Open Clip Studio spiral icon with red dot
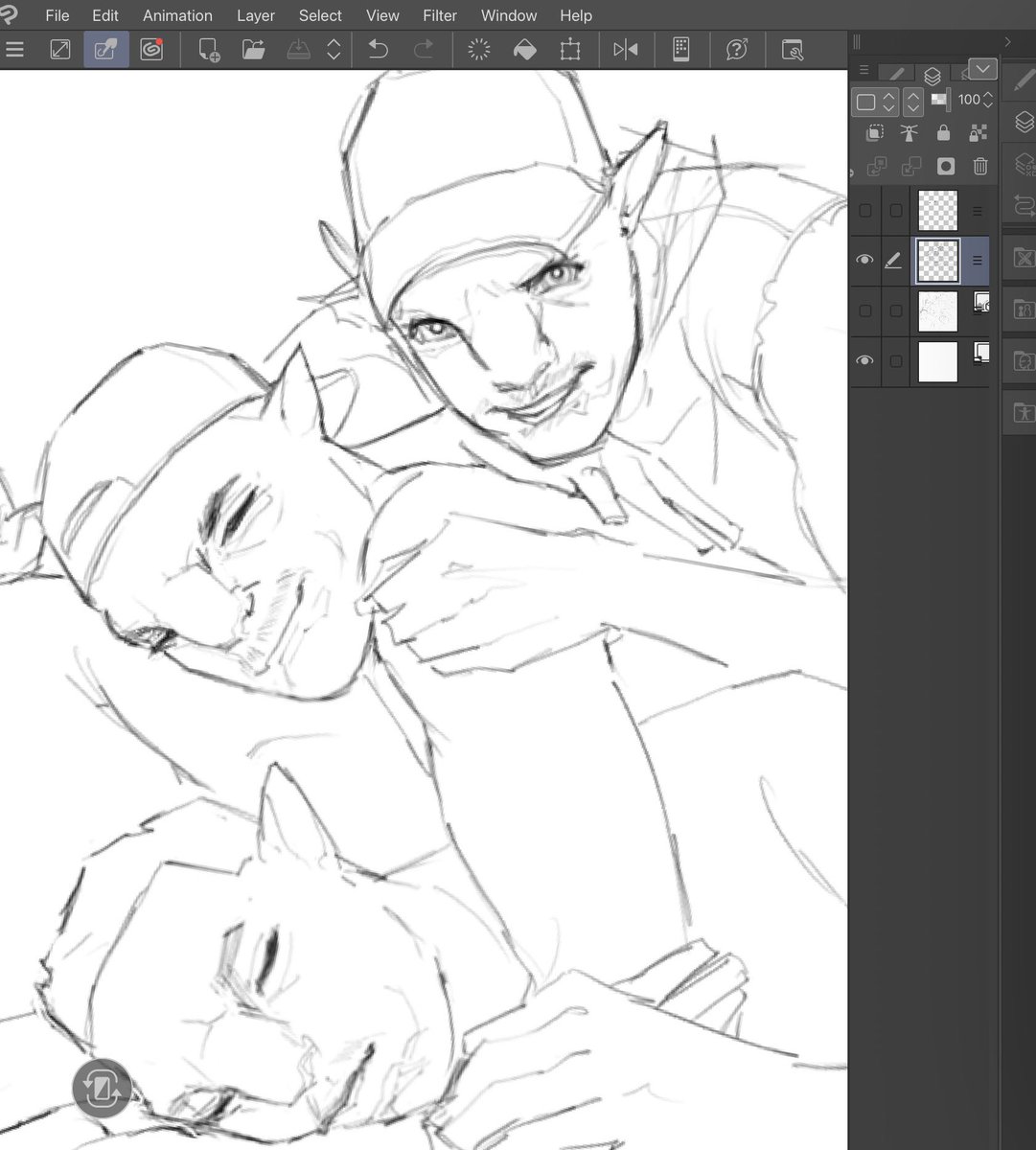Screen dimensions: 1036x1150 [151, 50]
